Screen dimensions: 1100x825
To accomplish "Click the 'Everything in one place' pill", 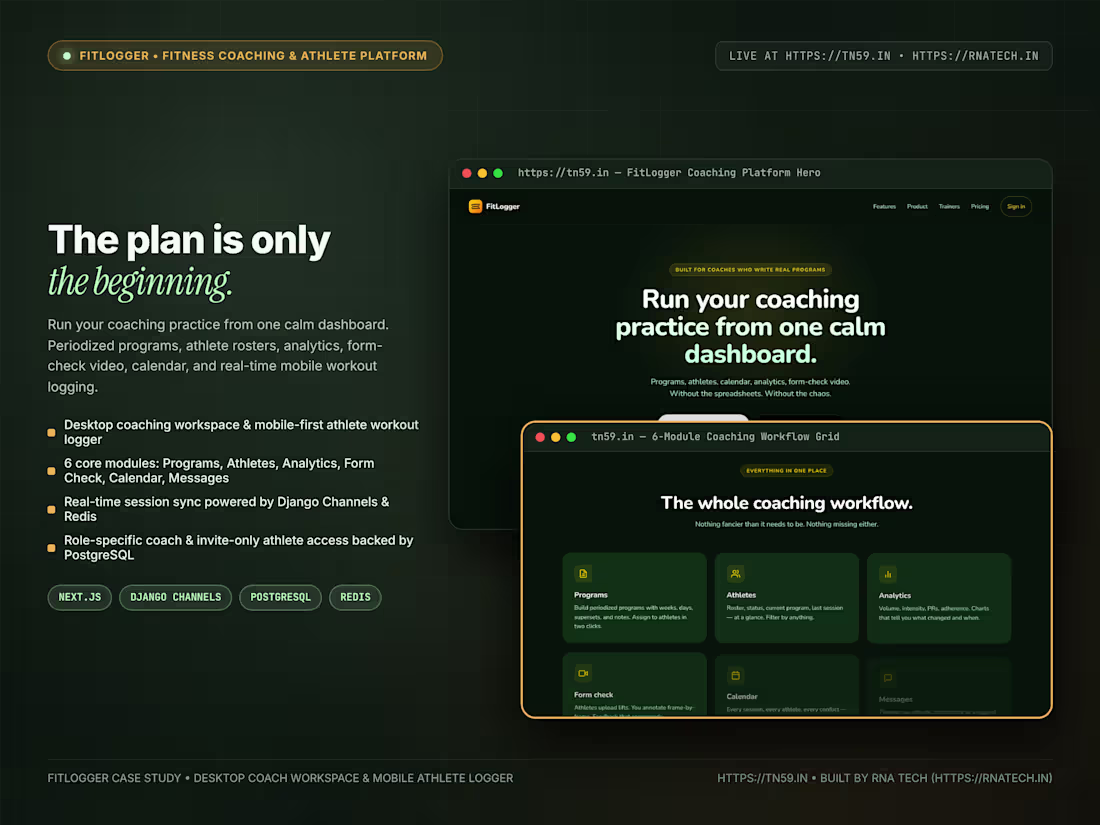I will (x=786, y=471).
